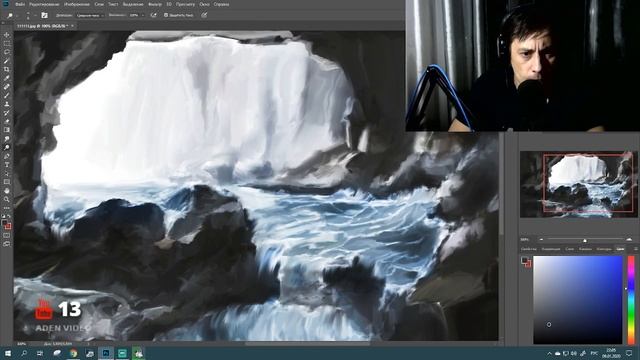Open the Слои menu
The width and height of the screenshot is (640, 360).
99,4
